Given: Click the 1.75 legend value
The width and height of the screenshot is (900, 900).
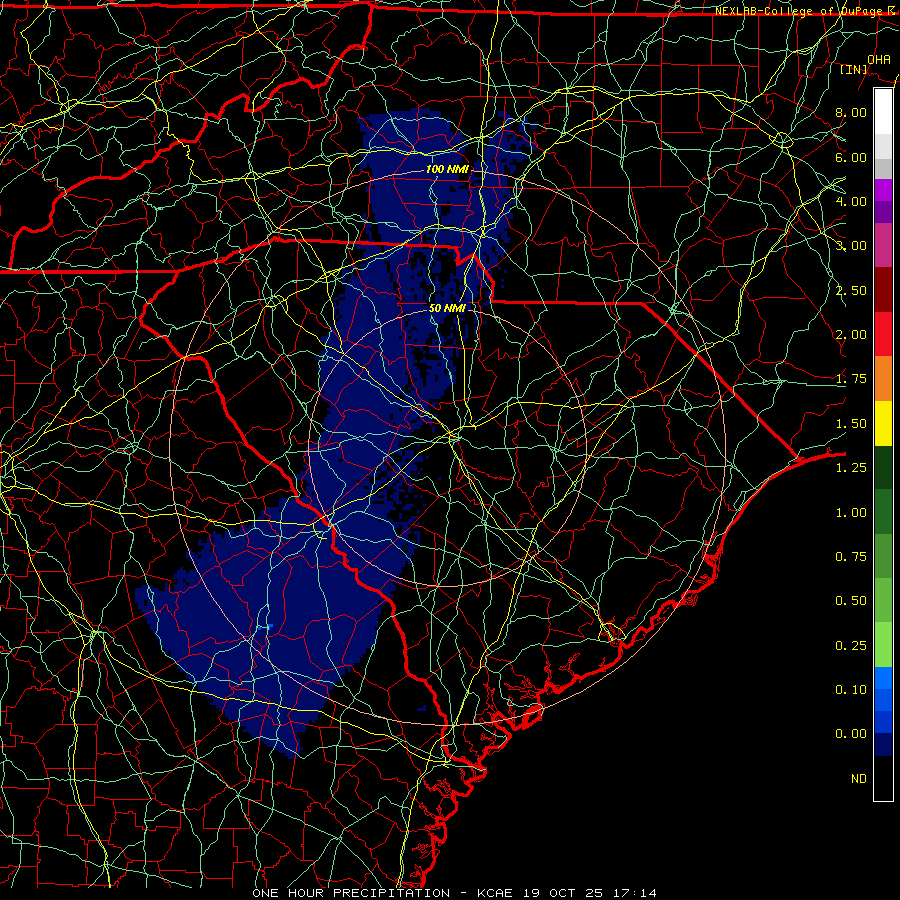Looking at the screenshot, I should click(851, 379).
